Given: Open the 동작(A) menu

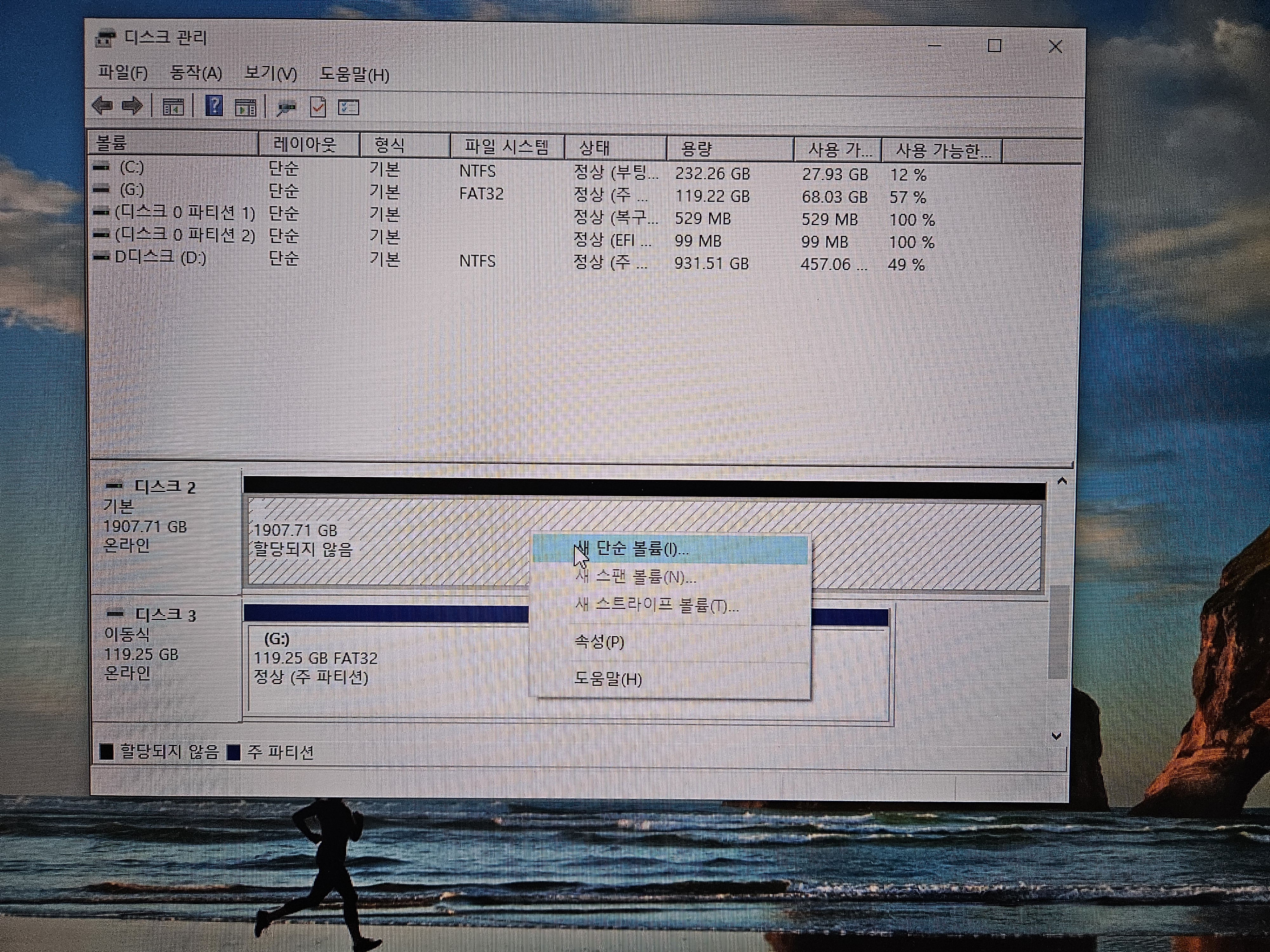Looking at the screenshot, I should [x=196, y=73].
